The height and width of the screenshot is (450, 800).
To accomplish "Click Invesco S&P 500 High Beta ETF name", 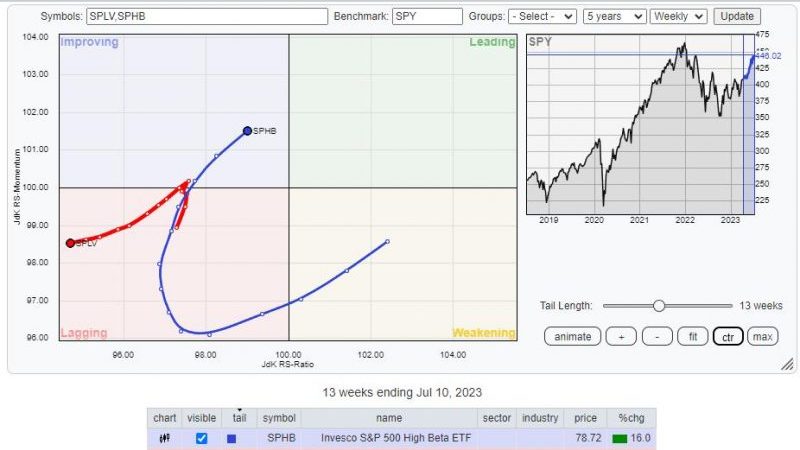I will coord(396,438).
